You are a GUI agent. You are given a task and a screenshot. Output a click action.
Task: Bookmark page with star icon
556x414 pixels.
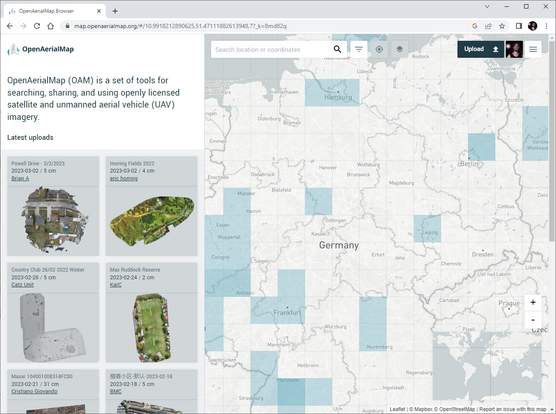[502, 26]
